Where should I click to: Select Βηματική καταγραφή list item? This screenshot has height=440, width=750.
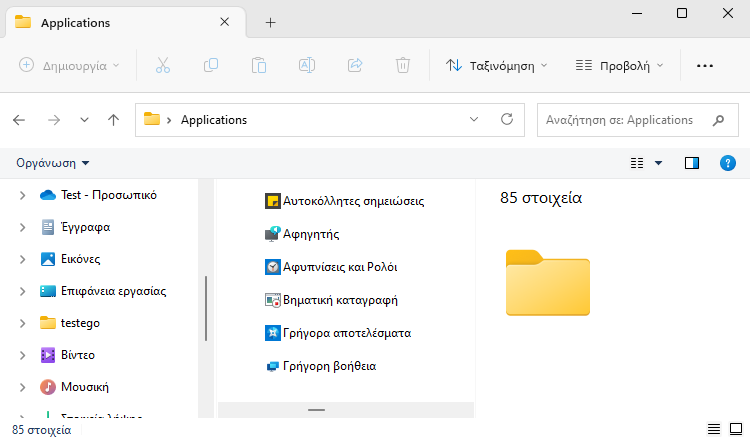click(340, 300)
